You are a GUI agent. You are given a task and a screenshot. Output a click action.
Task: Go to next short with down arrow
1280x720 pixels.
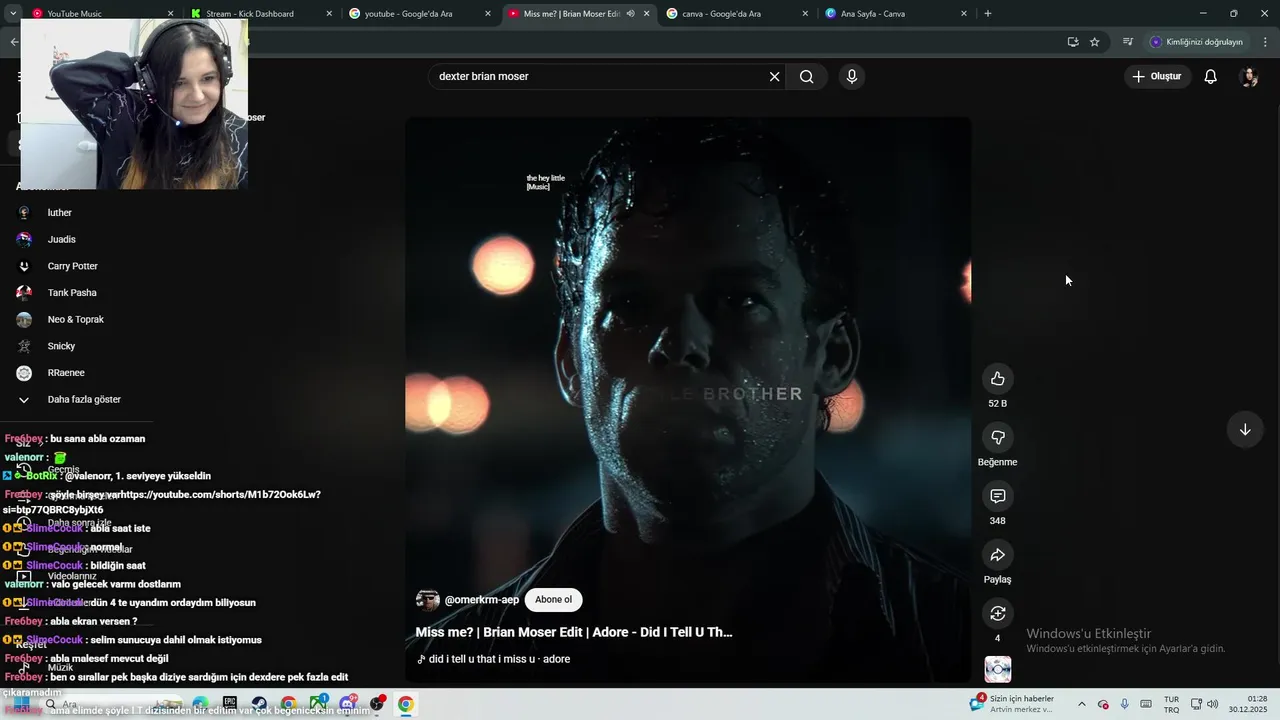pos(1245,430)
